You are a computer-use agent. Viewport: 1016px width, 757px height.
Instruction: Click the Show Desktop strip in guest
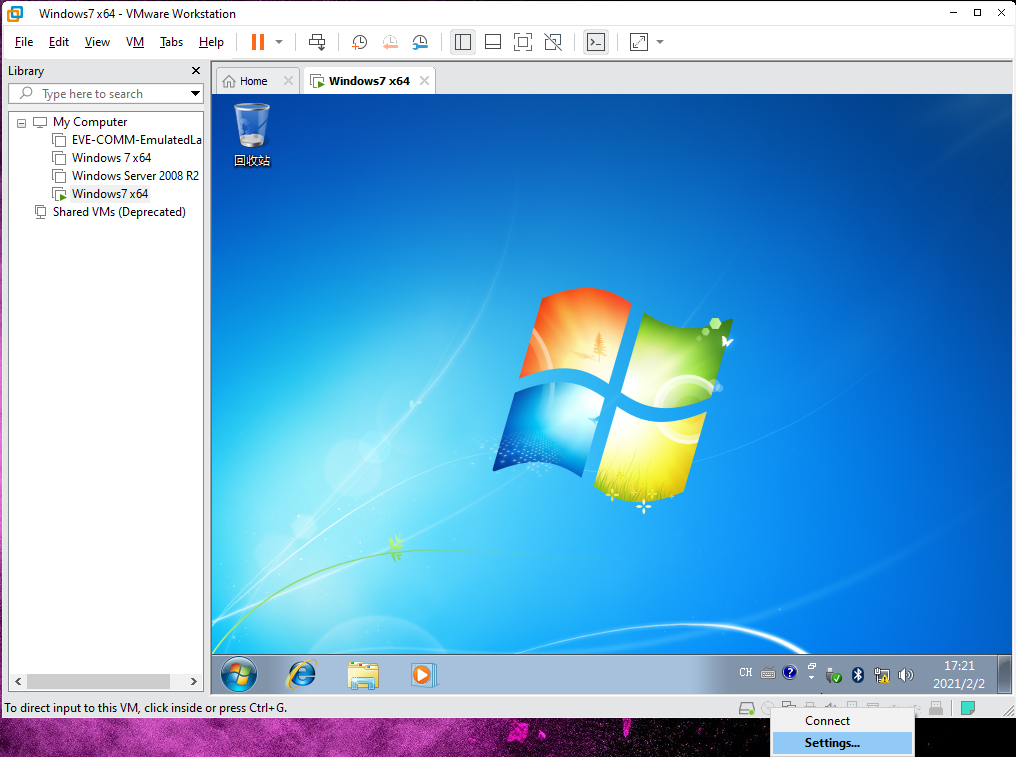click(x=1004, y=675)
